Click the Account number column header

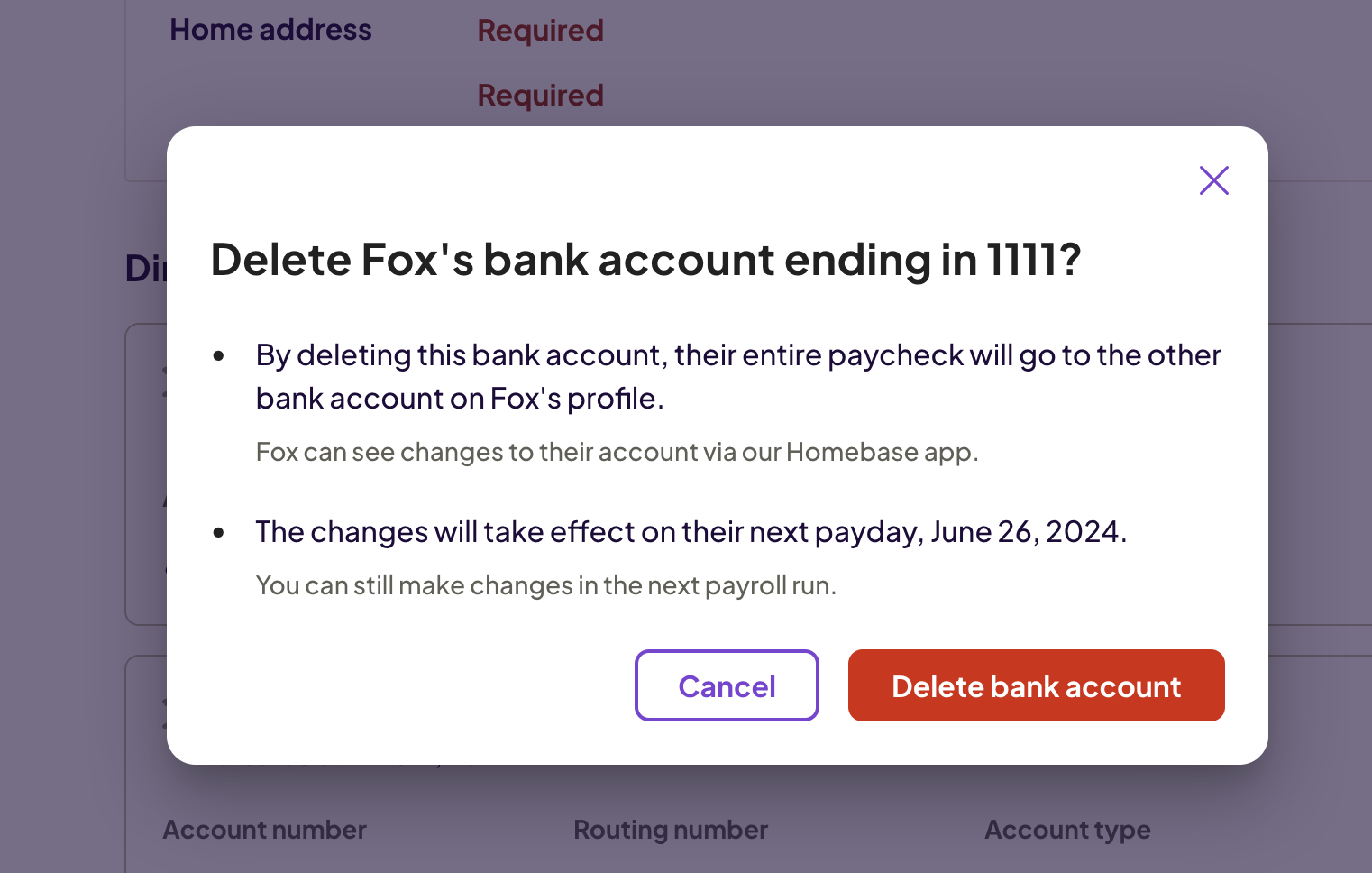click(264, 829)
